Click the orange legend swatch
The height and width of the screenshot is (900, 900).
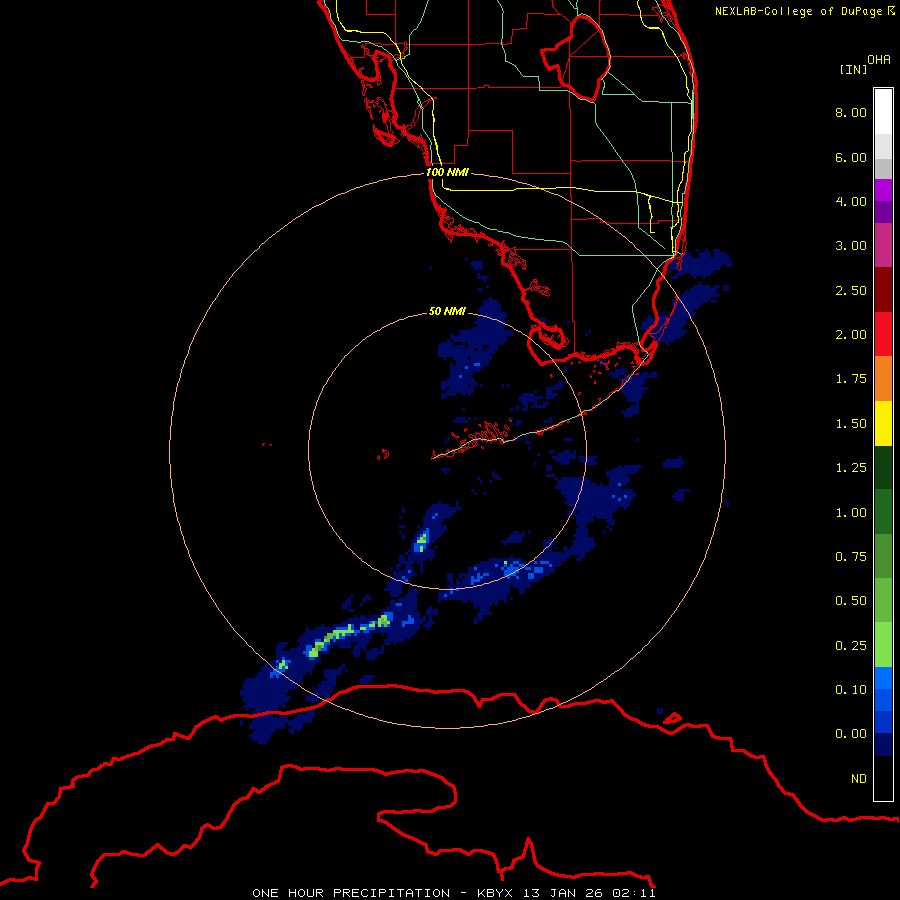883,378
